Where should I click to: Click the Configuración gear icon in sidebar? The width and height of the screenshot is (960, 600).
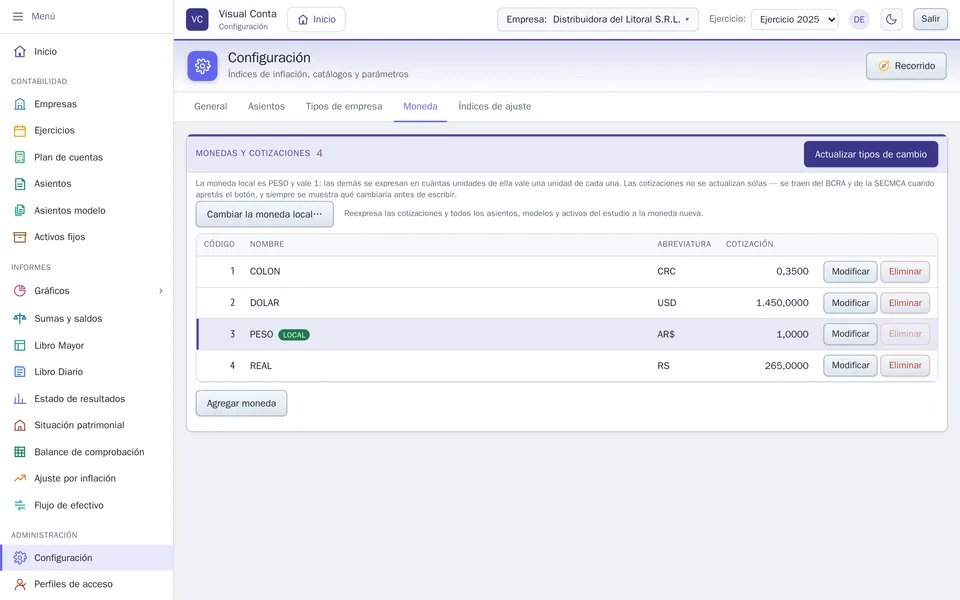20,558
